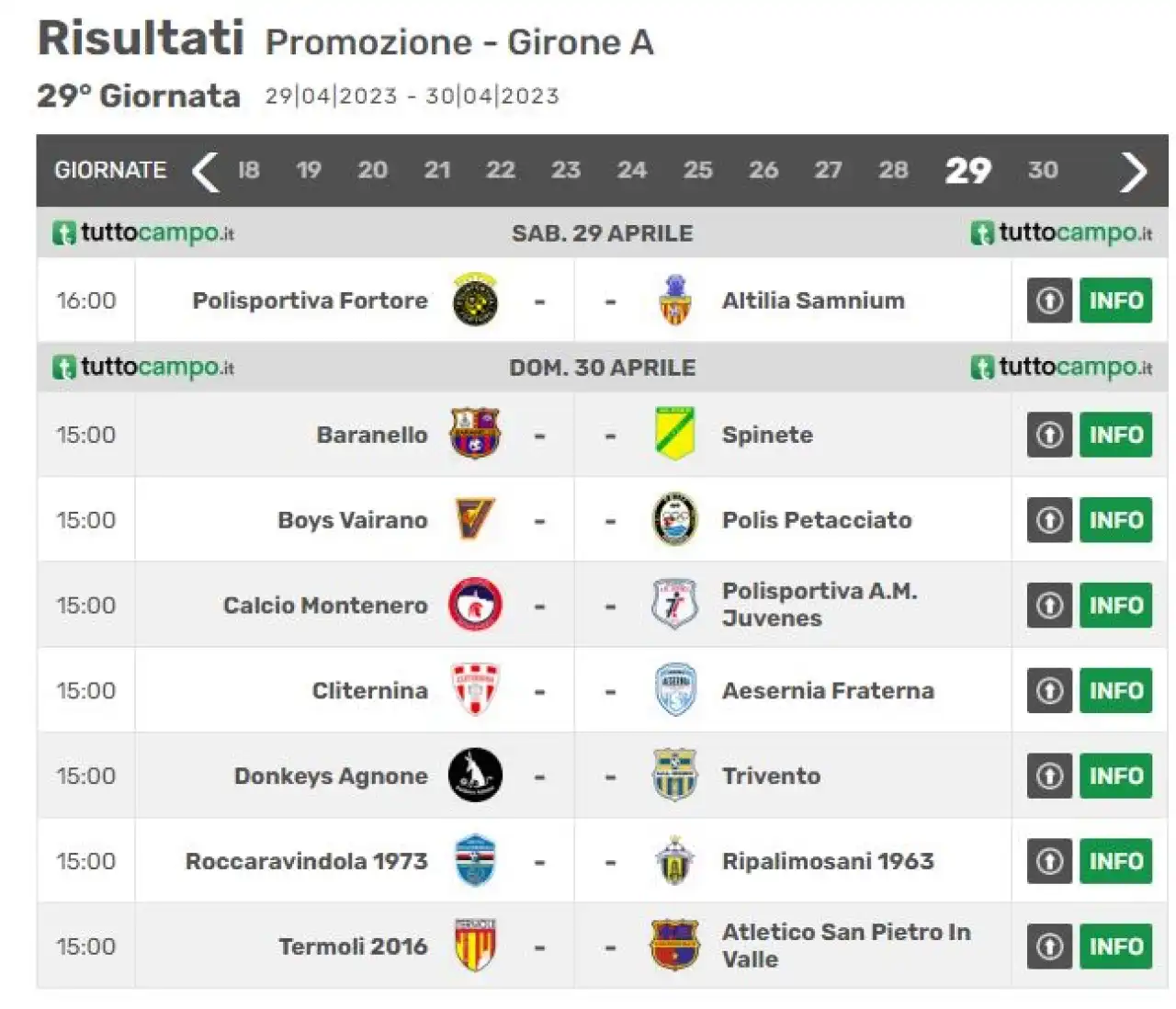Open the Aesernia Fraterna team link

tap(828, 691)
